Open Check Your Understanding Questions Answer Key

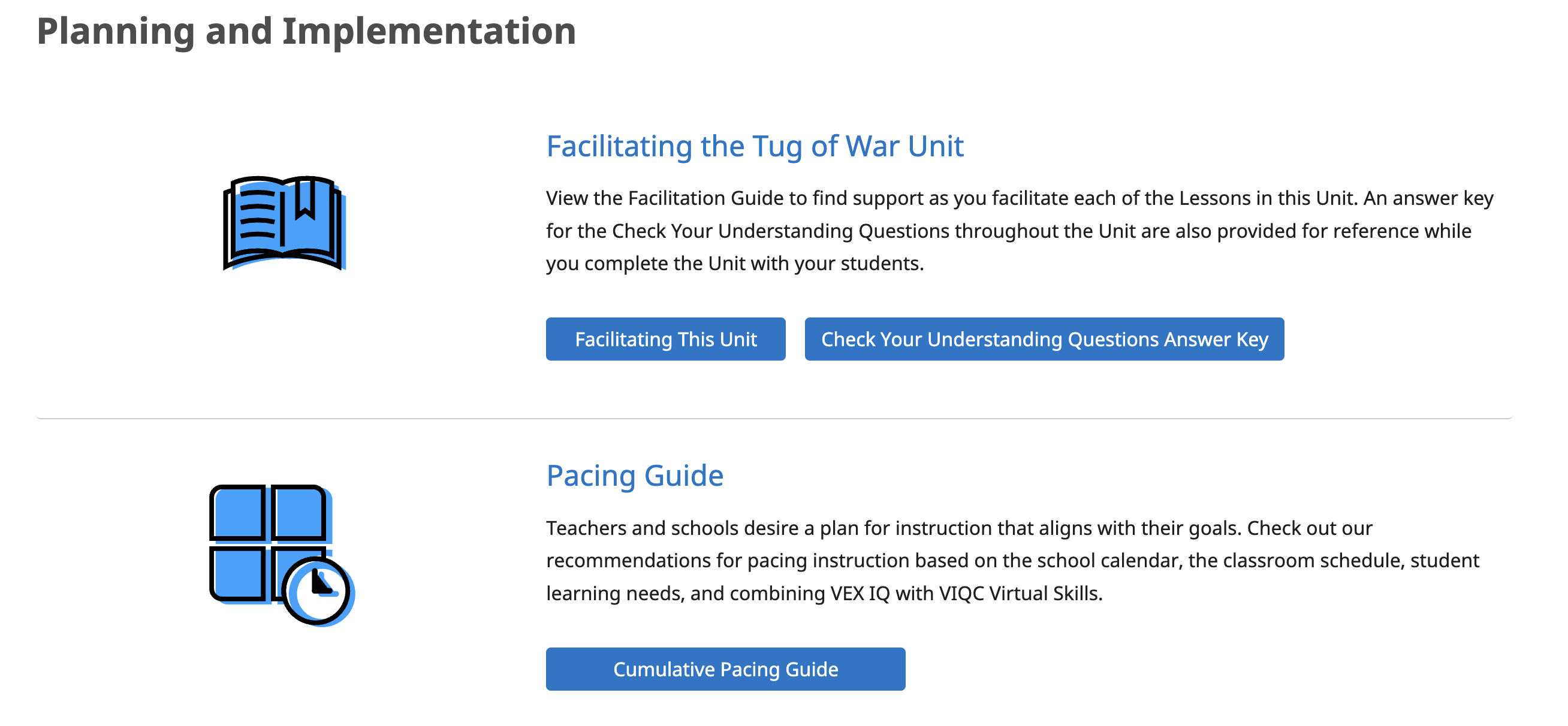point(1044,339)
